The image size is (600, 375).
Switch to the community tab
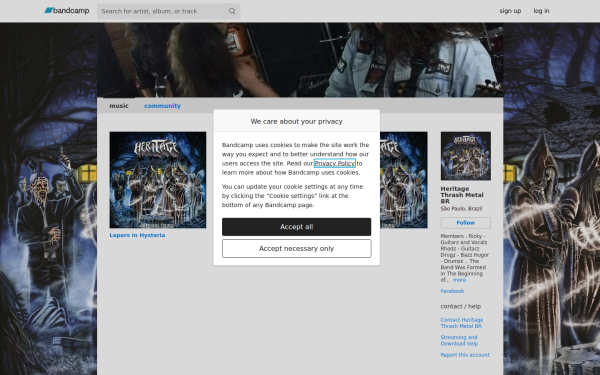coord(162,106)
